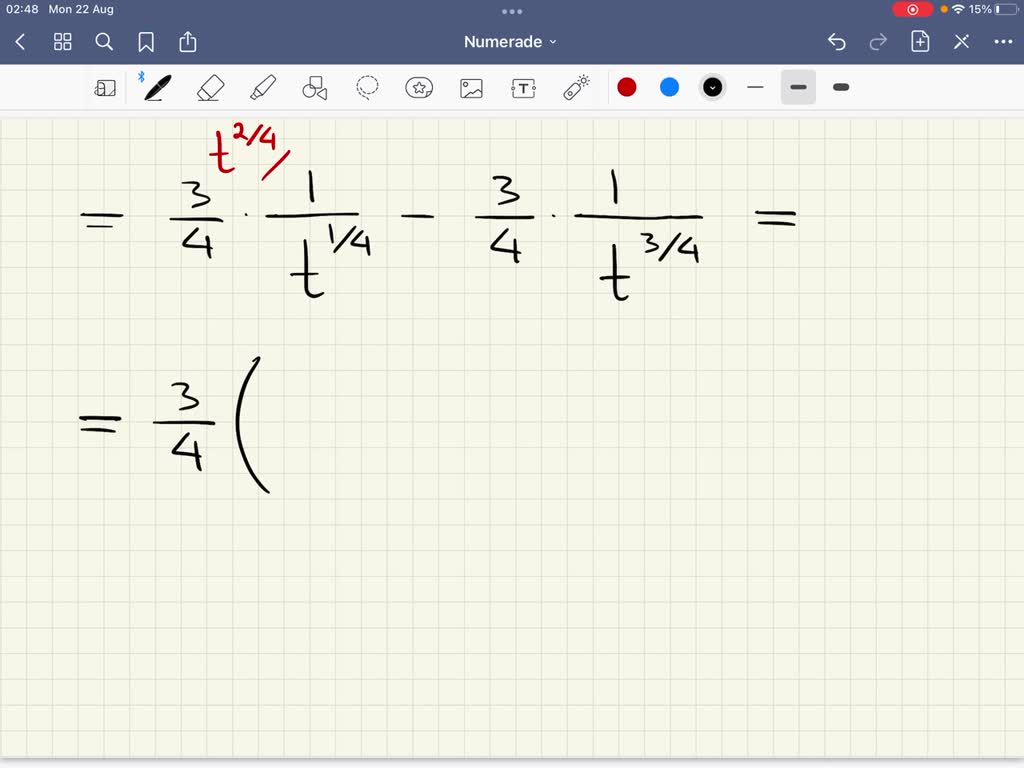1024x768 pixels.
Task: Toggle medium stroke thickness
Action: (798, 87)
